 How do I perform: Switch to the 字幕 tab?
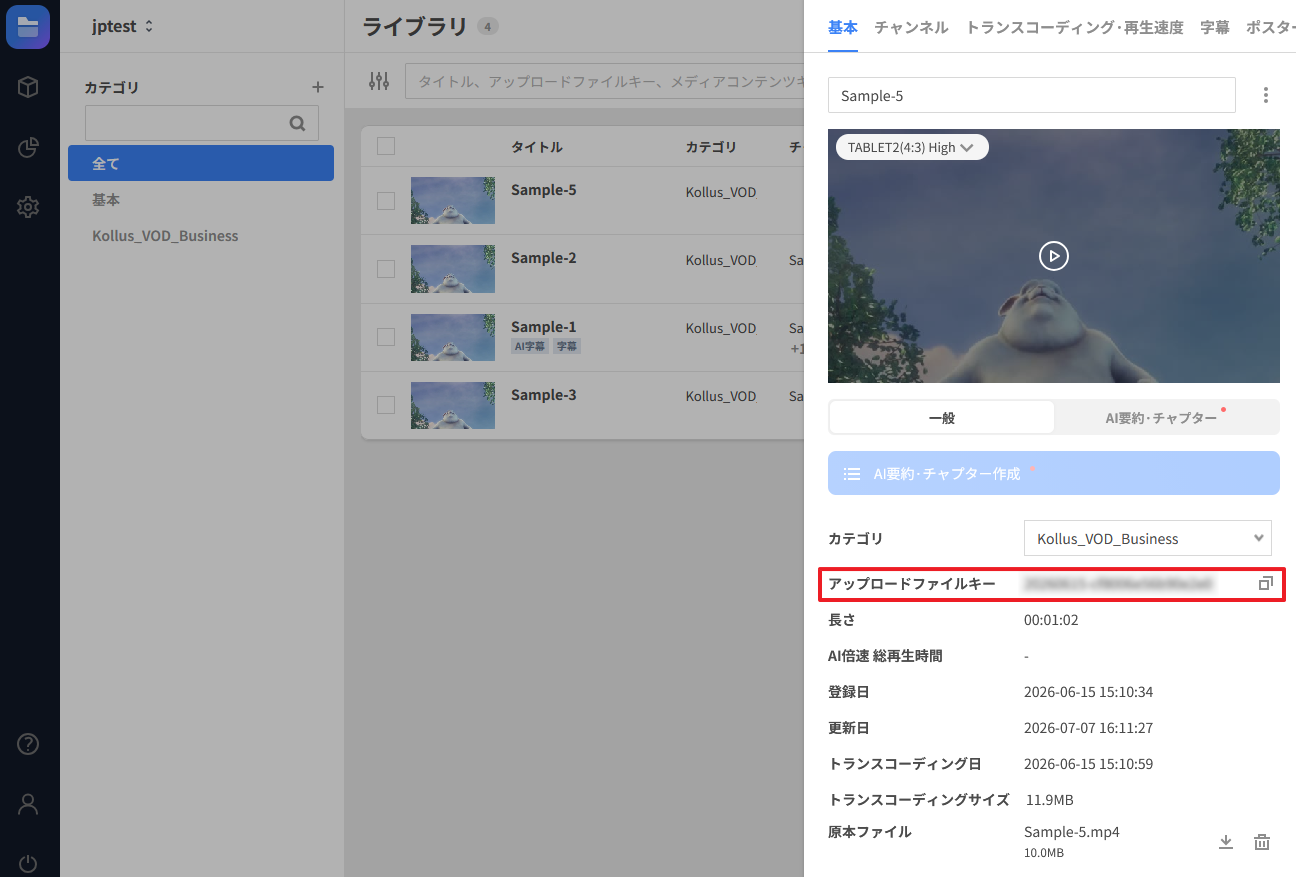pos(1215,27)
